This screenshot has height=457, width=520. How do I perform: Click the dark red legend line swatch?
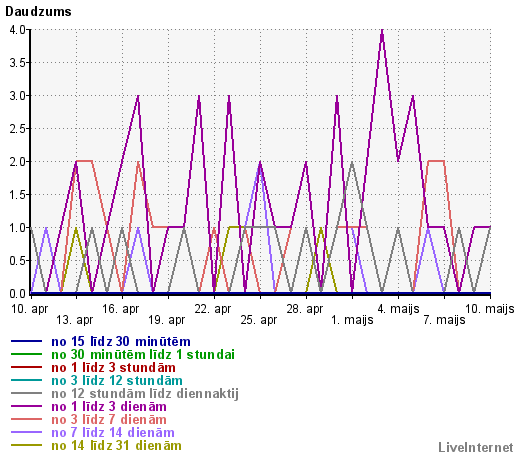click(26, 367)
